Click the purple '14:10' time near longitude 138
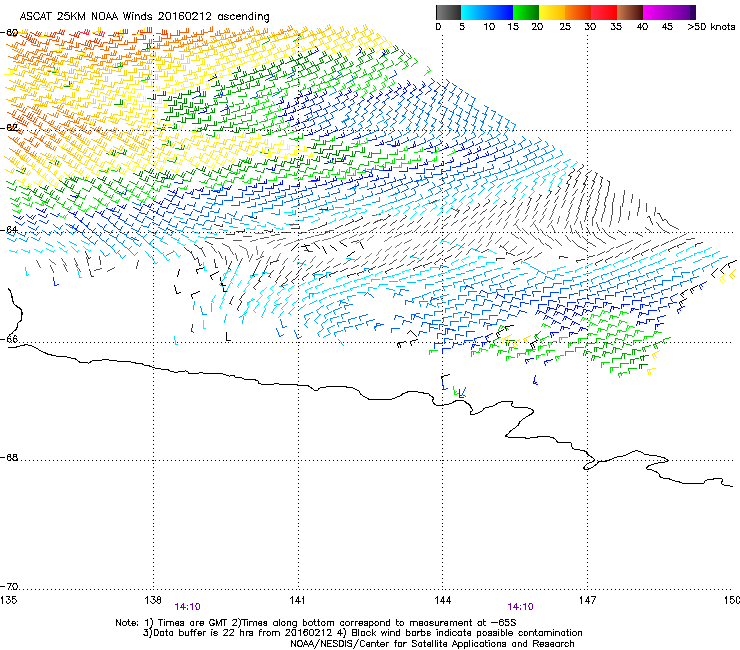740x650 pixels. 187,607
